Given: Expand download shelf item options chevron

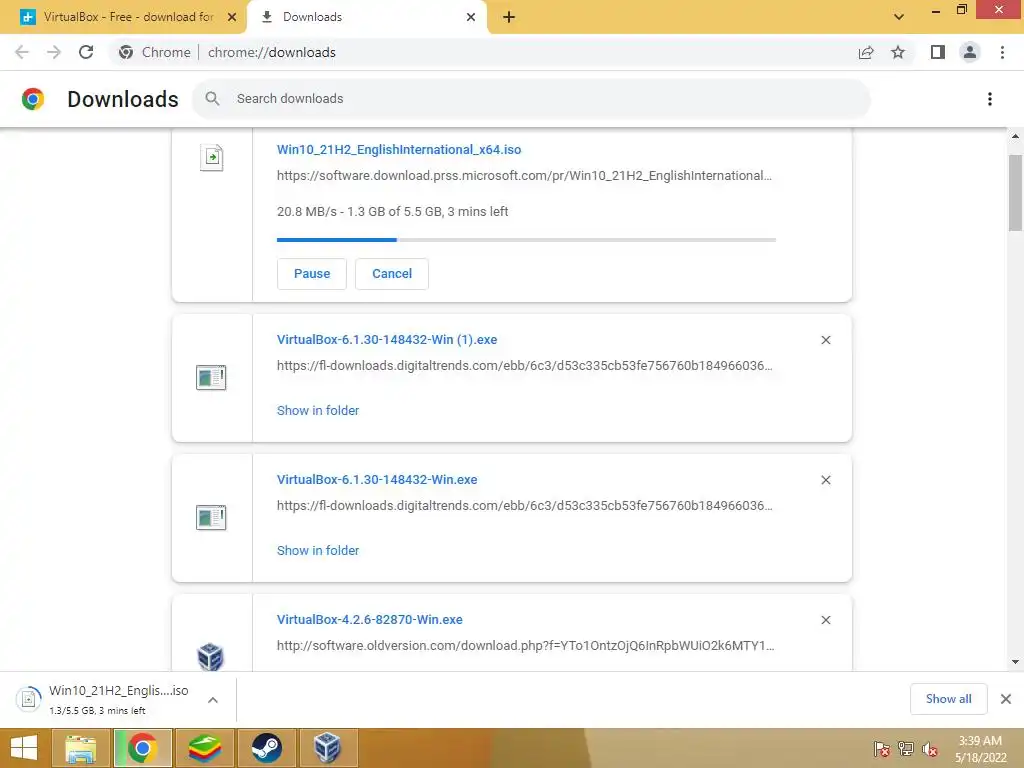Looking at the screenshot, I should (213, 700).
